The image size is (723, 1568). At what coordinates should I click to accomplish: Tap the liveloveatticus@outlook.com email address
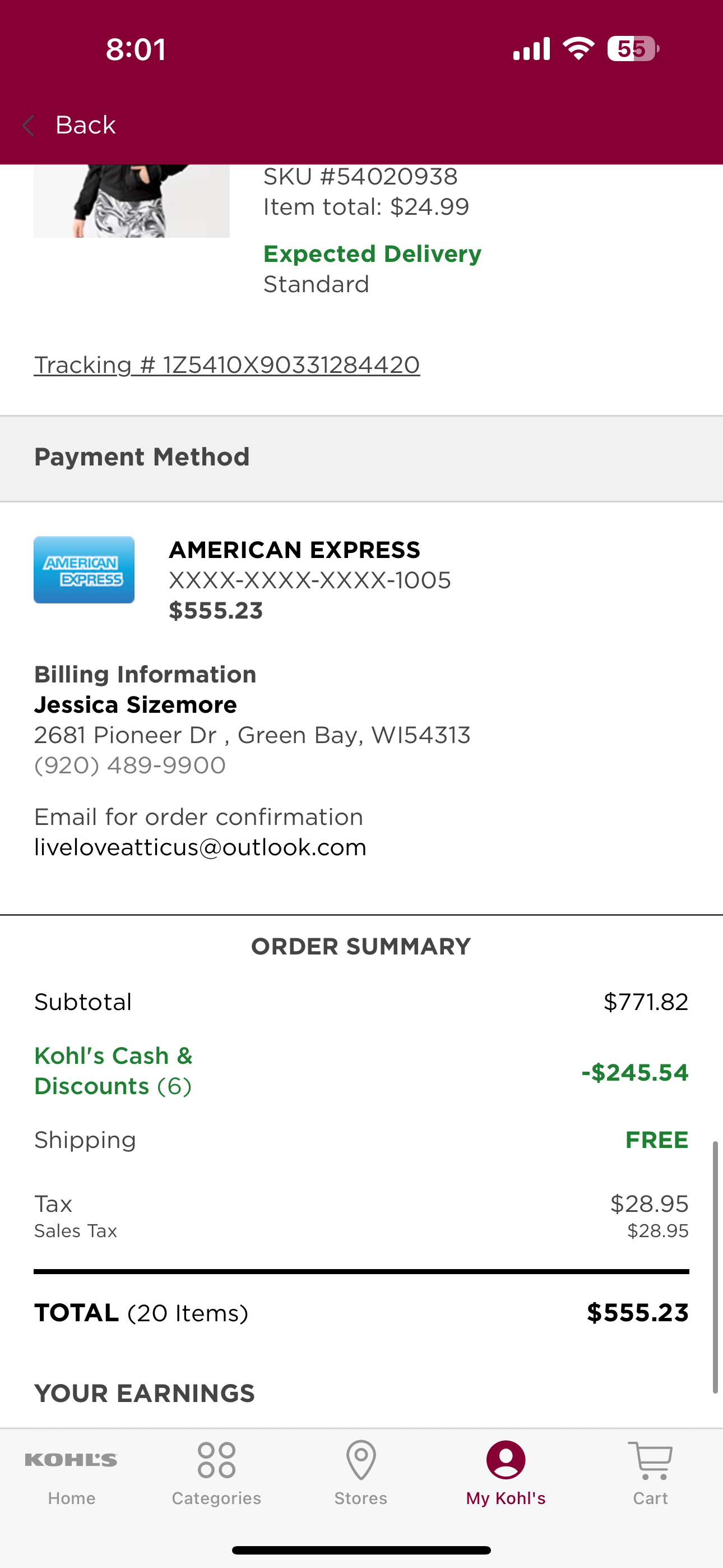(x=200, y=847)
